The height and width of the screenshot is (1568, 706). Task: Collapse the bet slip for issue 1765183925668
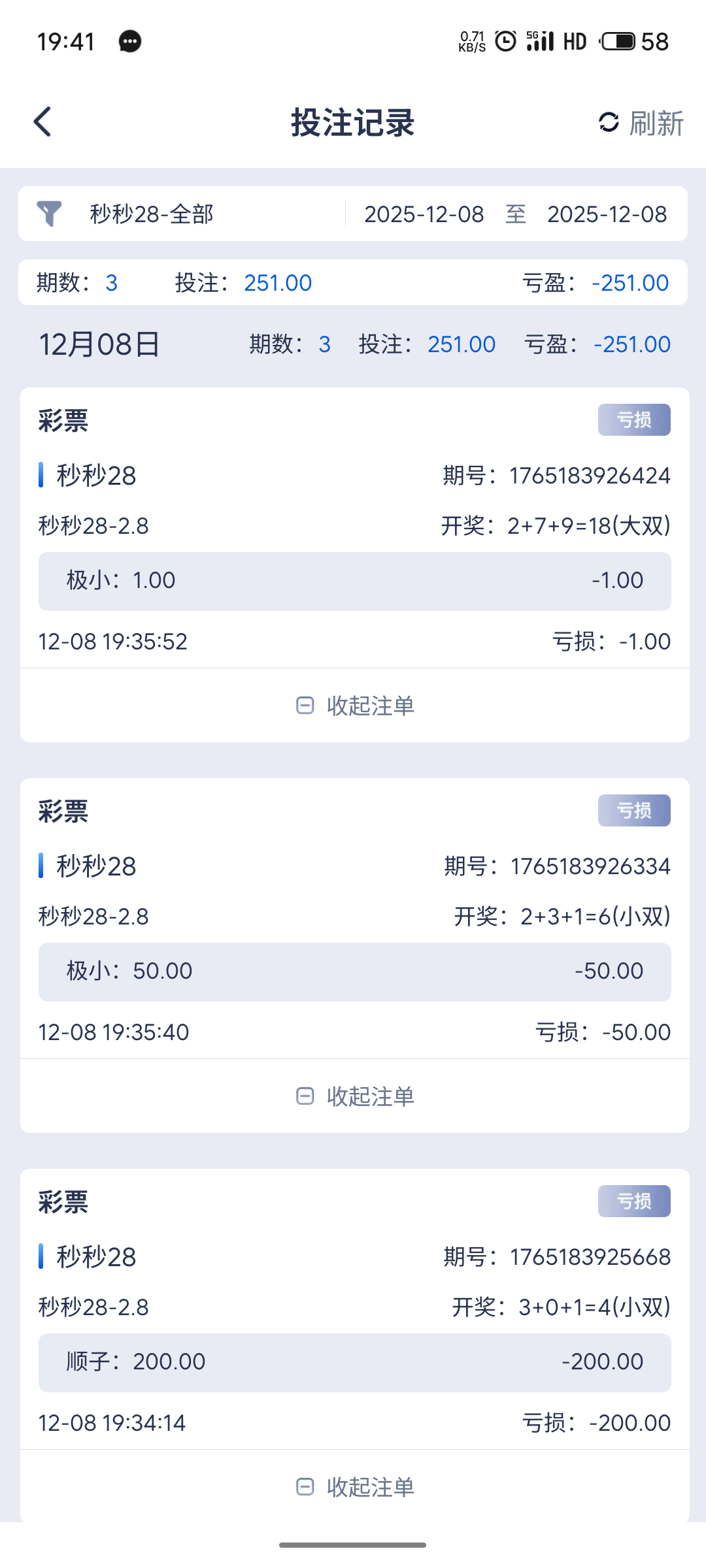(355, 1487)
